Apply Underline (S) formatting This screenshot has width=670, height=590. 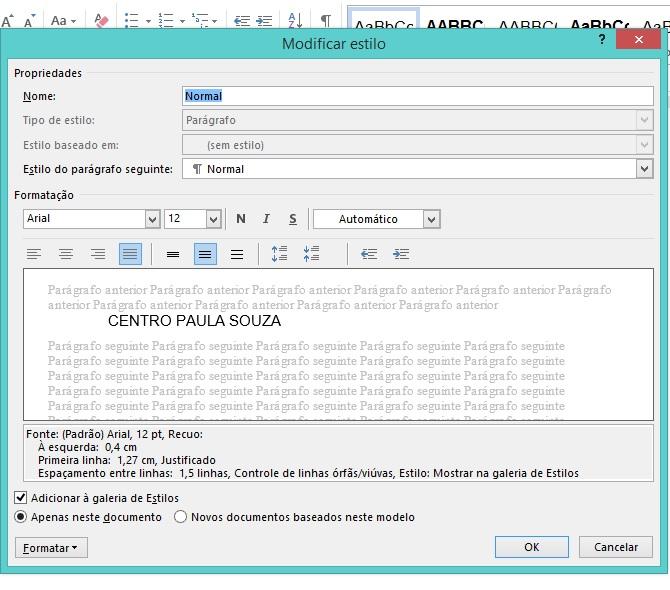click(292, 219)
